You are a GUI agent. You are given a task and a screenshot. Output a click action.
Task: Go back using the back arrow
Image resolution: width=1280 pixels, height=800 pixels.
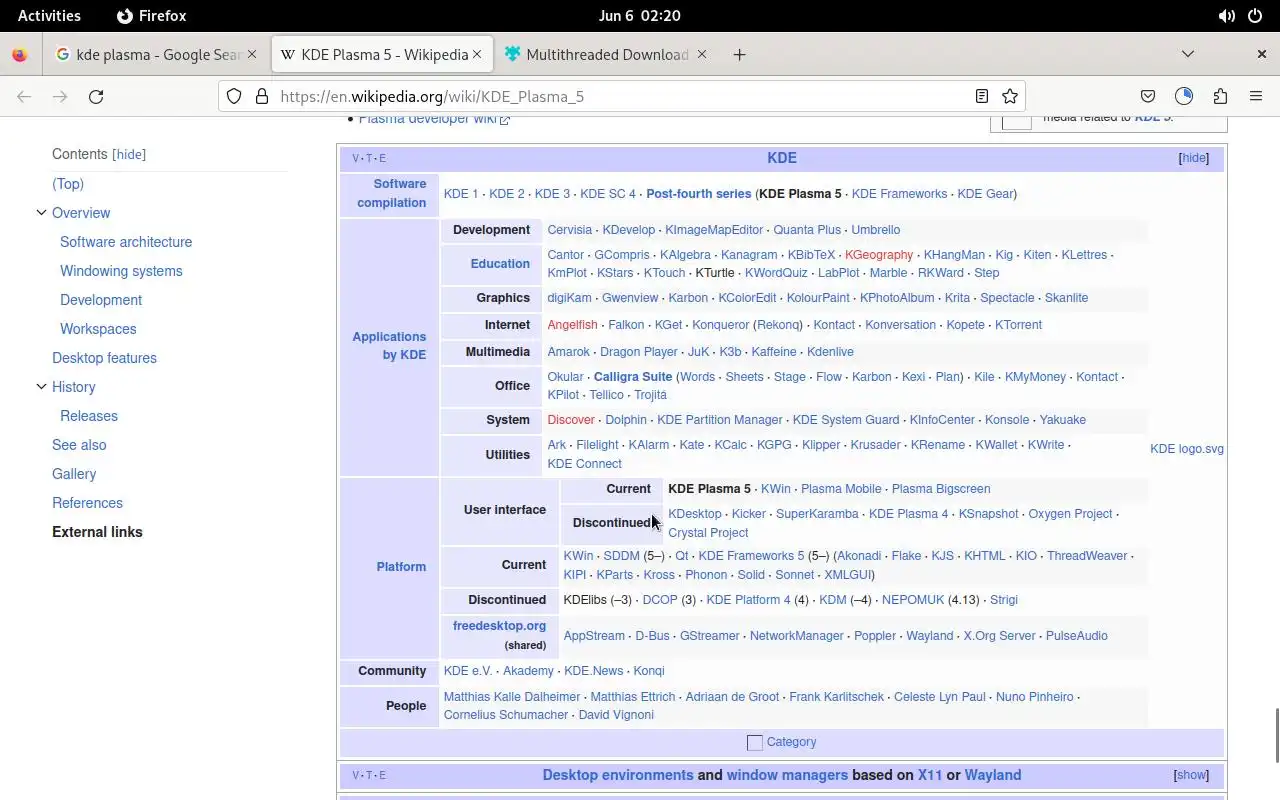24,97
